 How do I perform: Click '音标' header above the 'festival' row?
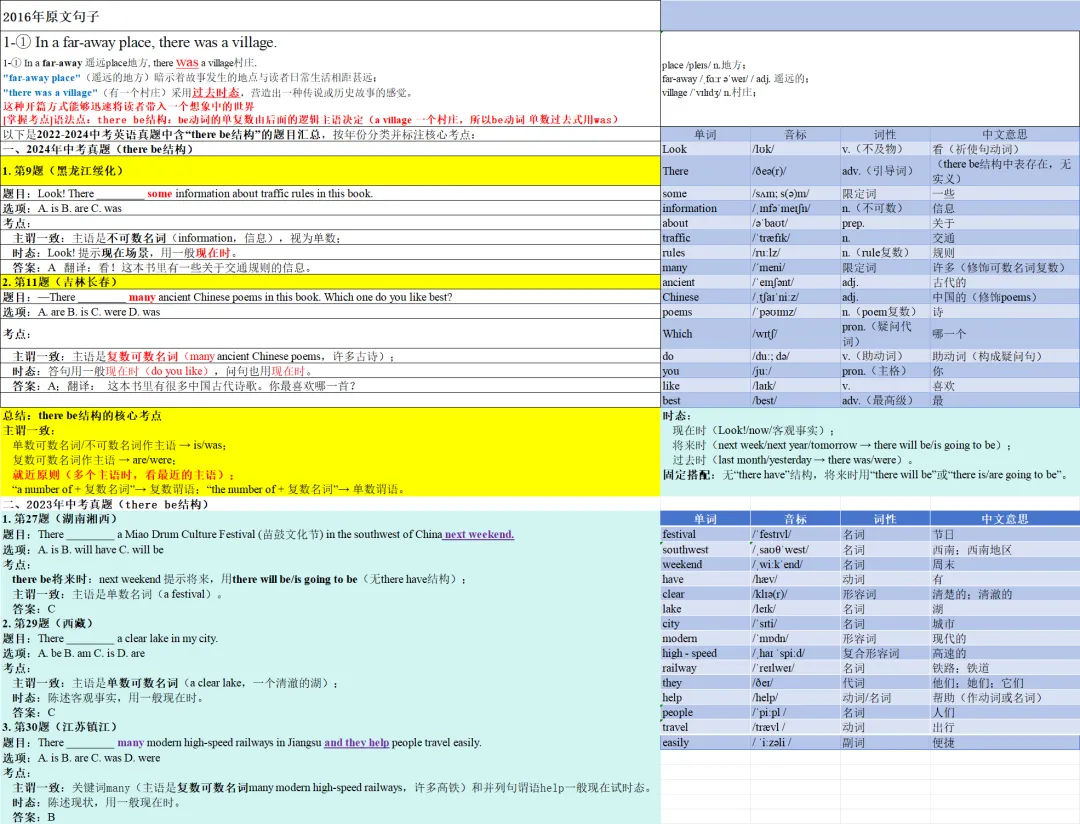pos(796,519)
